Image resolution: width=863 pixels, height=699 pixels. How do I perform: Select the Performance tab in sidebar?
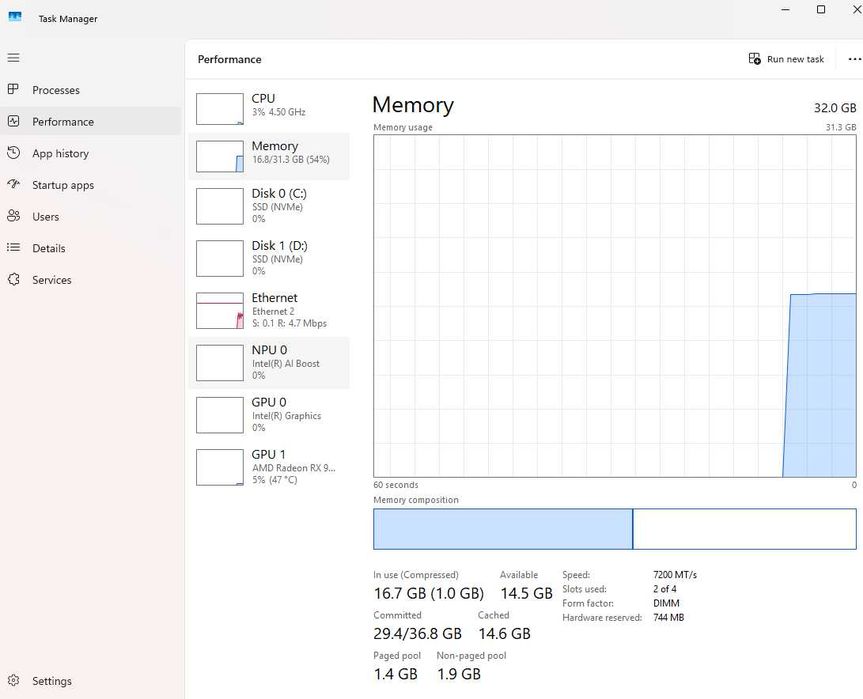point(62,122)
